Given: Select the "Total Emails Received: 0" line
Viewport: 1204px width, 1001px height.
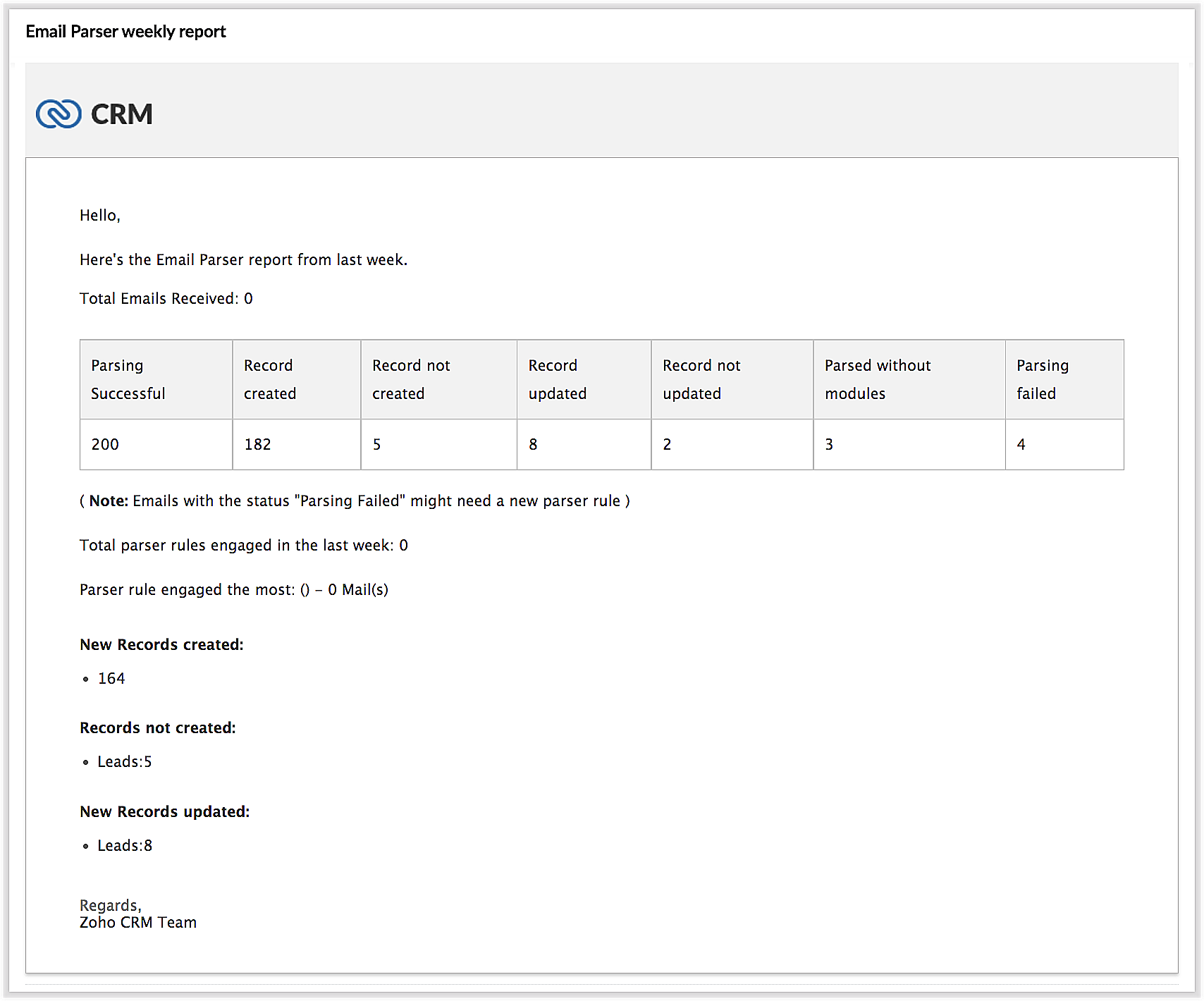Looking at the screenshot, I should click(x=166, y=298).
